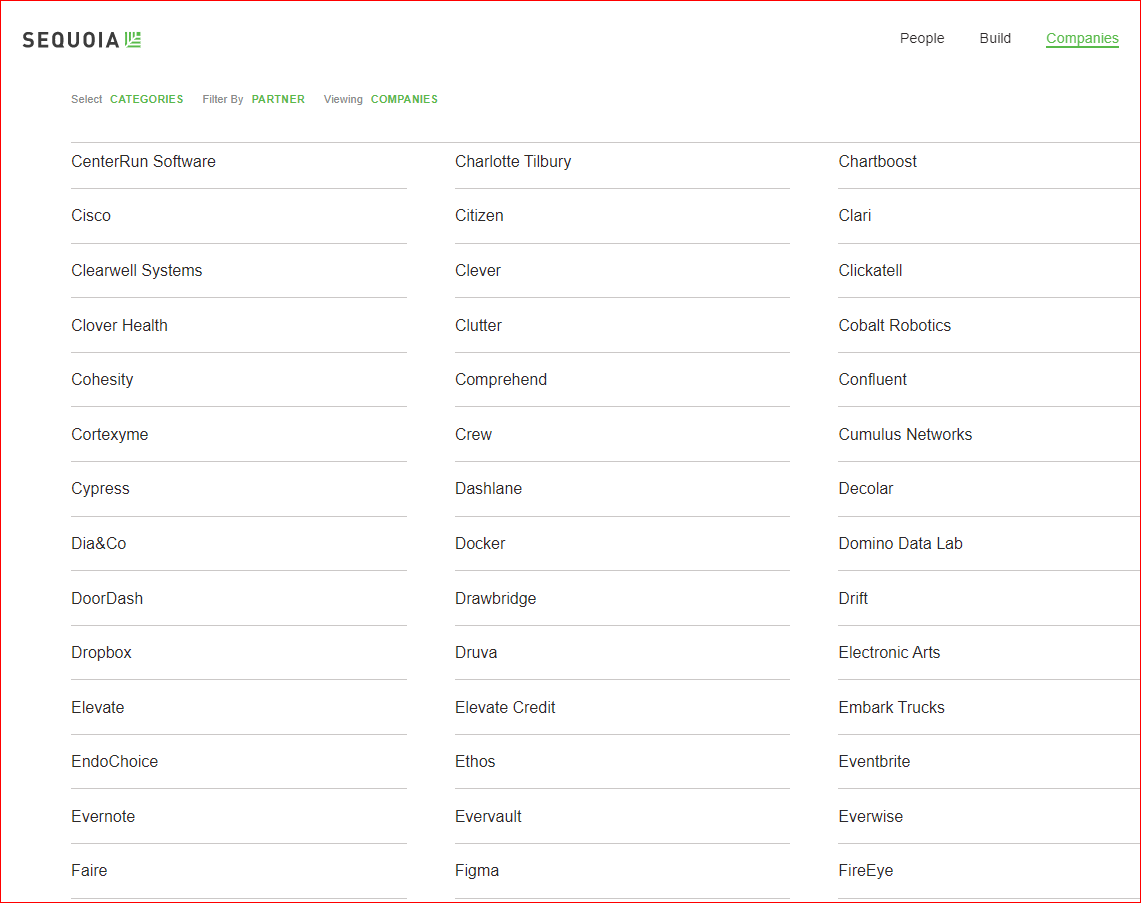Open CenterRun Software company link
Image resolution: width=1141 pixels, height=903 pixels.
(143, 162)
